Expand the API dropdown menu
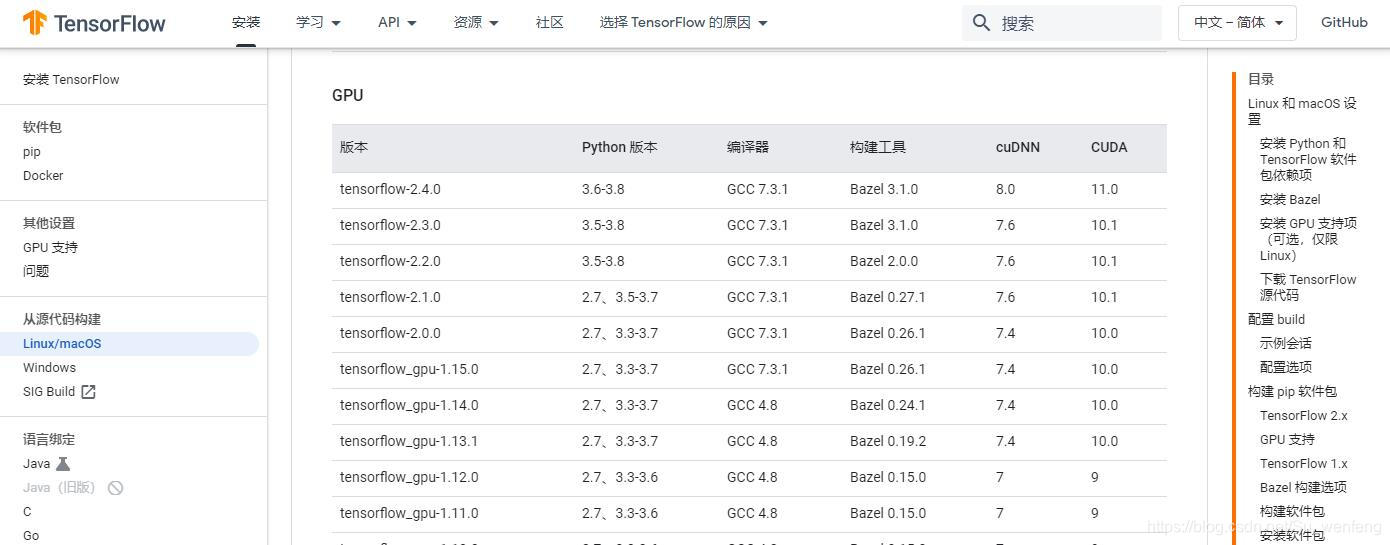1390x545 pixels. [x=397, y=22]
